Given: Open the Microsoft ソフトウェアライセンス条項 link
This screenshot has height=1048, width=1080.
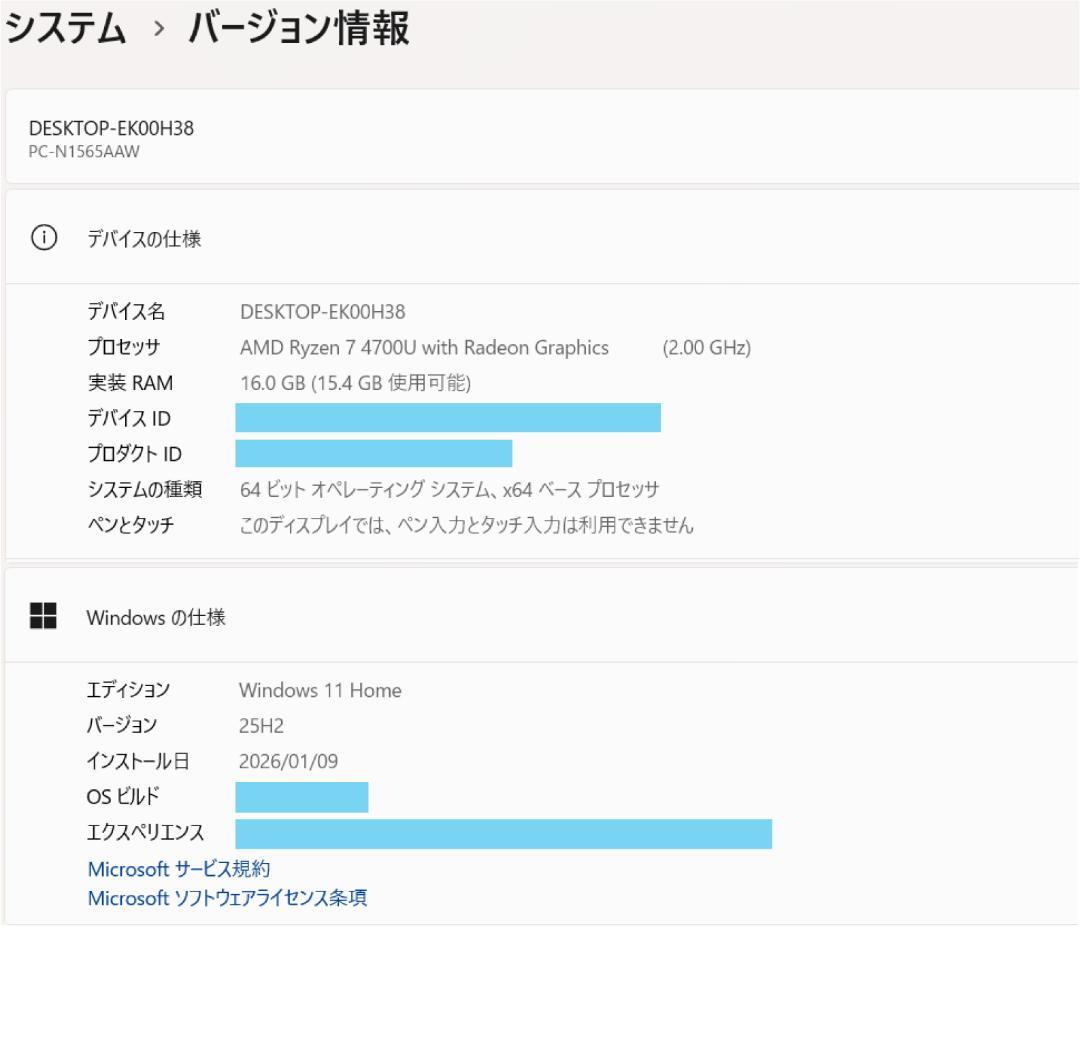Looking at the screenshot, I should pos(227,897).
